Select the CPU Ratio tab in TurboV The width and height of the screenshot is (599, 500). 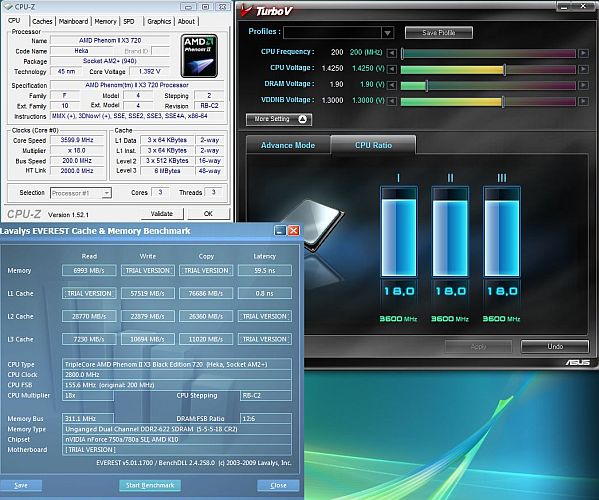click(373, 145)
